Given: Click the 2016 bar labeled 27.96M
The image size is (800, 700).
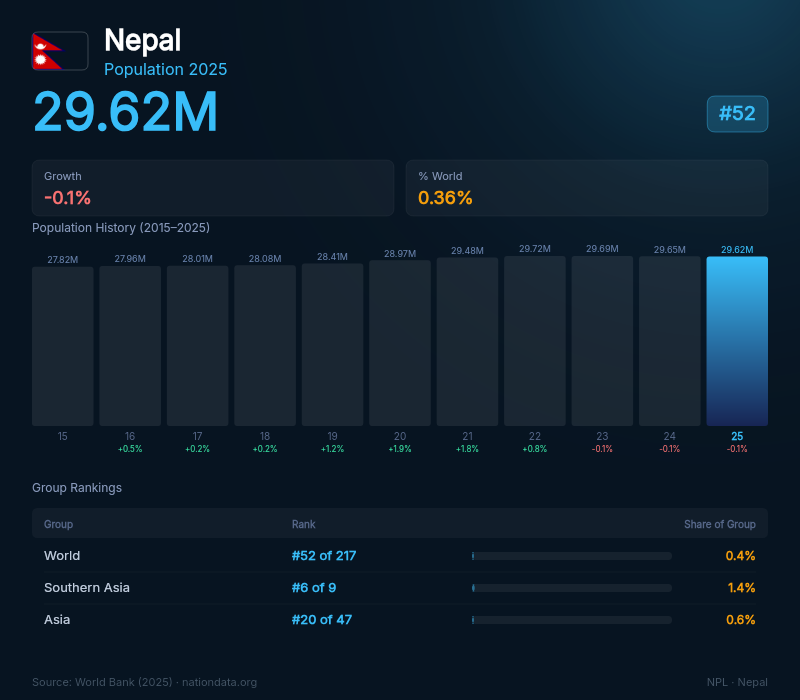Looking at the screenshot, I should (130, 345).
